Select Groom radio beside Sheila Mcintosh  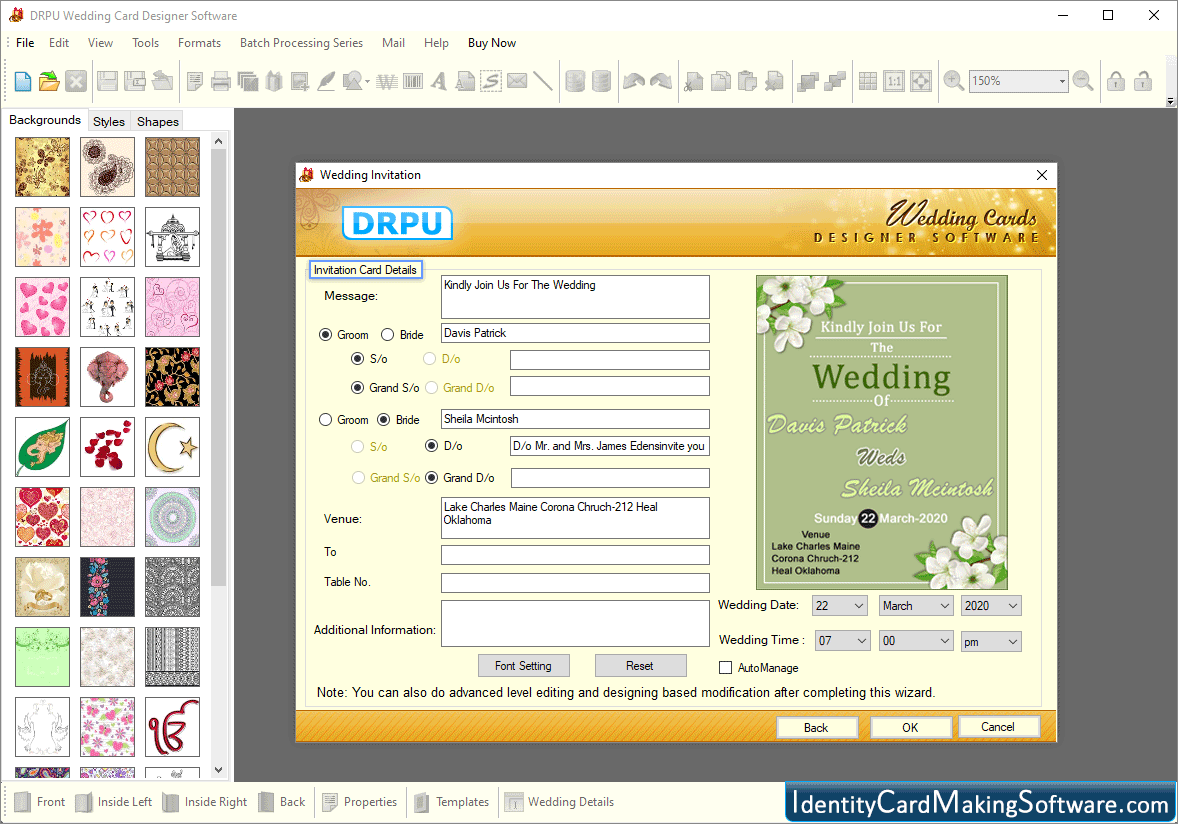325,420
